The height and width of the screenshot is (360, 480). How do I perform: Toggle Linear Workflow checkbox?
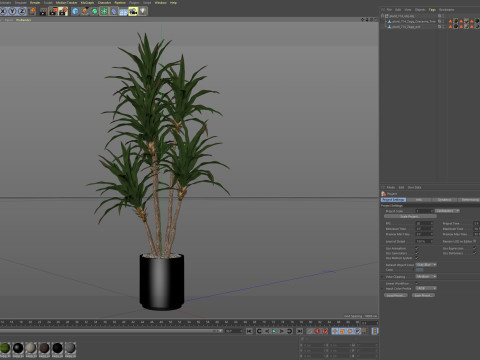pyautogui.click(x=417, y=283)
